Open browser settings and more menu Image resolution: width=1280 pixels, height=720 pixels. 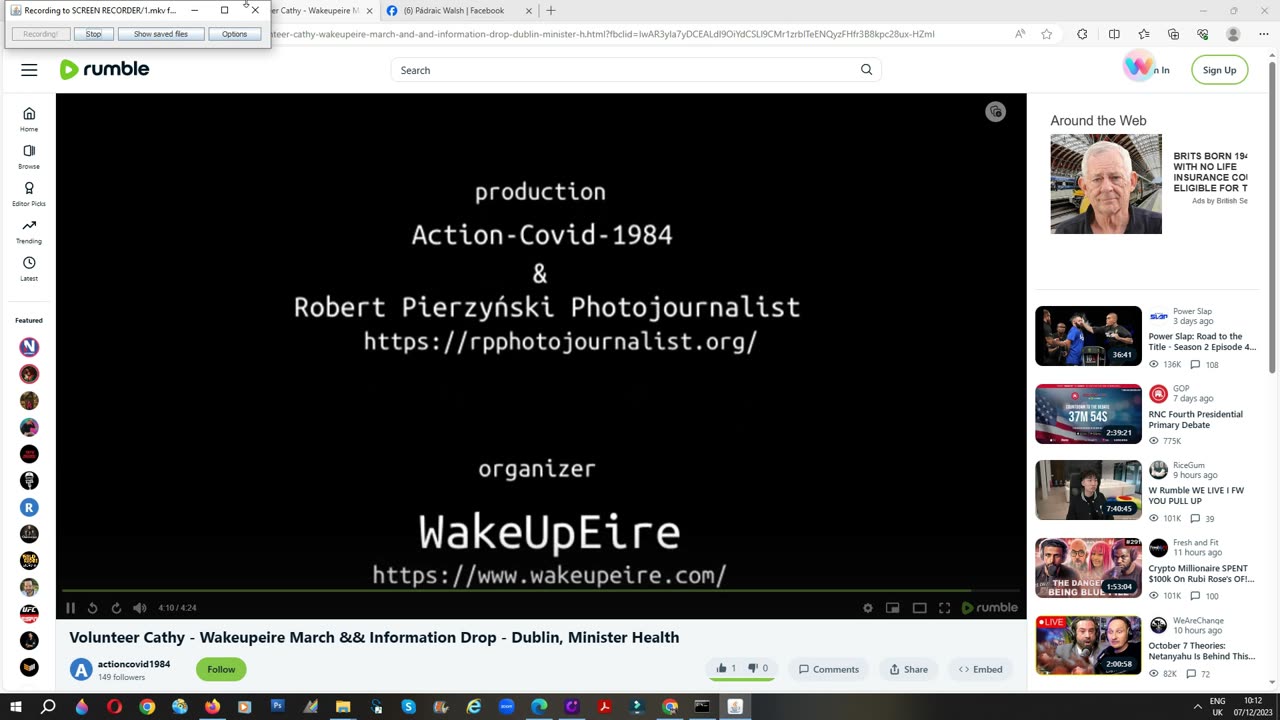1262,34
